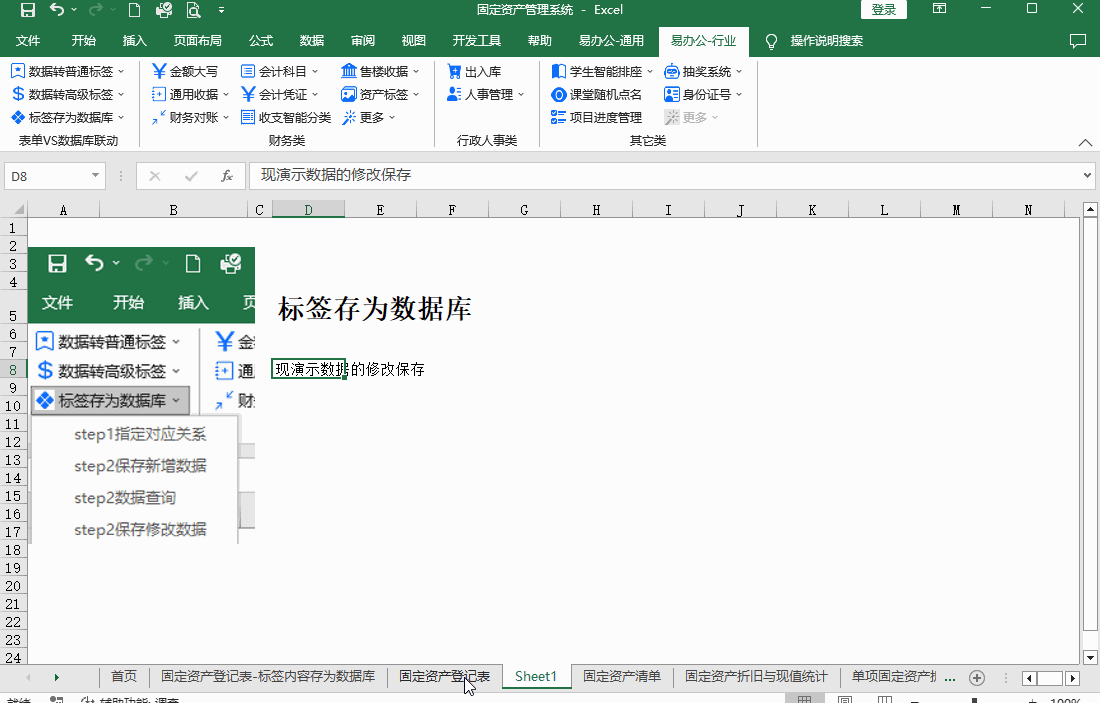Click horizontal scrollbar right arrow
This screenshot has width=1100, height=703.
[x=1073, y=678]
